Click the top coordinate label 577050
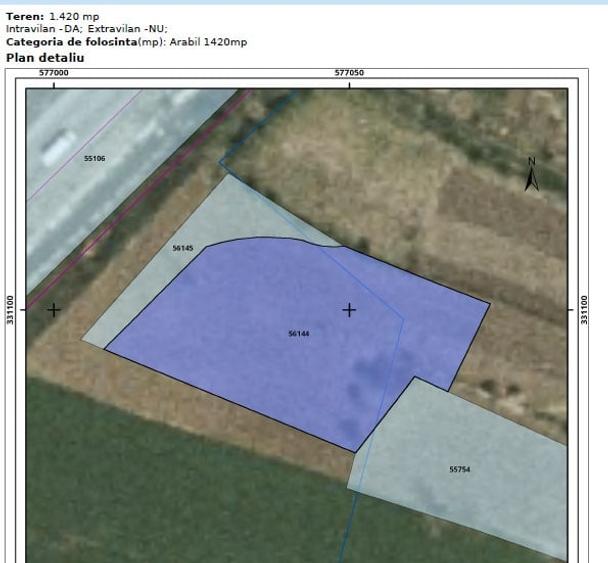This screenshot has height=563, width=608. (349, 73)
